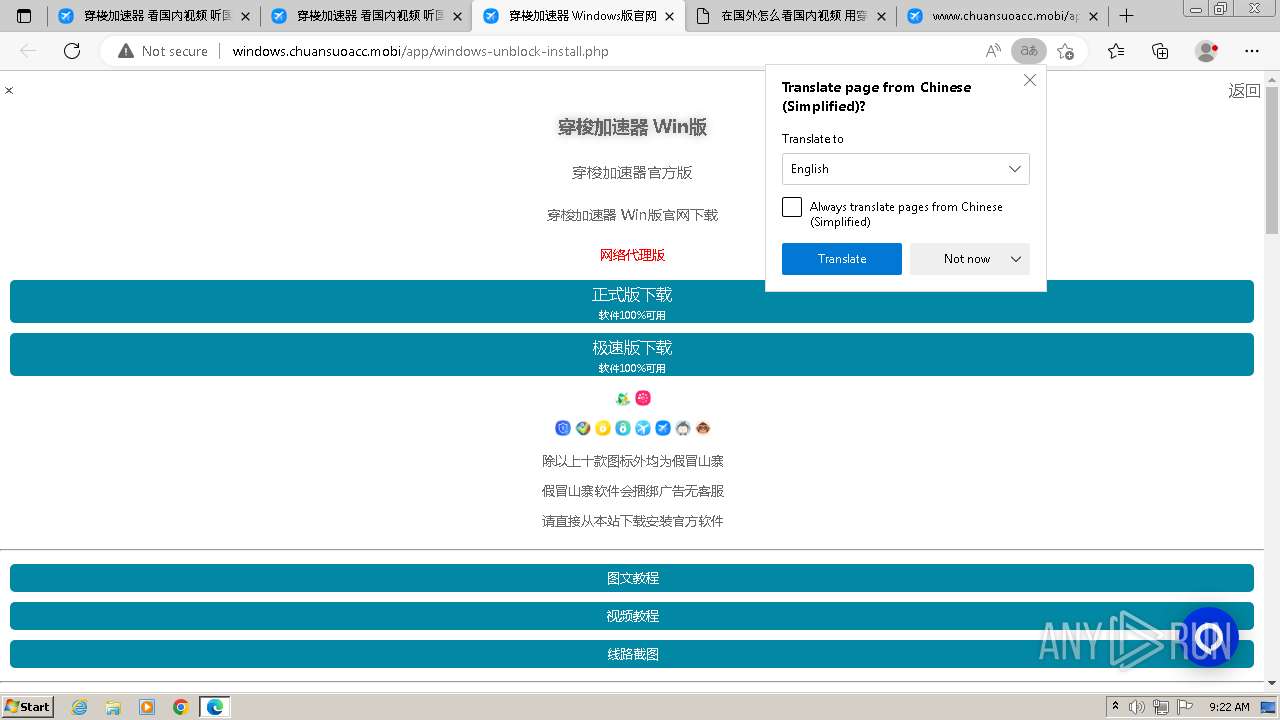The height and width of the screenshot is (720, 1280).
Task: Open Internet Explorer from taskbar
Action: tap(79, 707)
